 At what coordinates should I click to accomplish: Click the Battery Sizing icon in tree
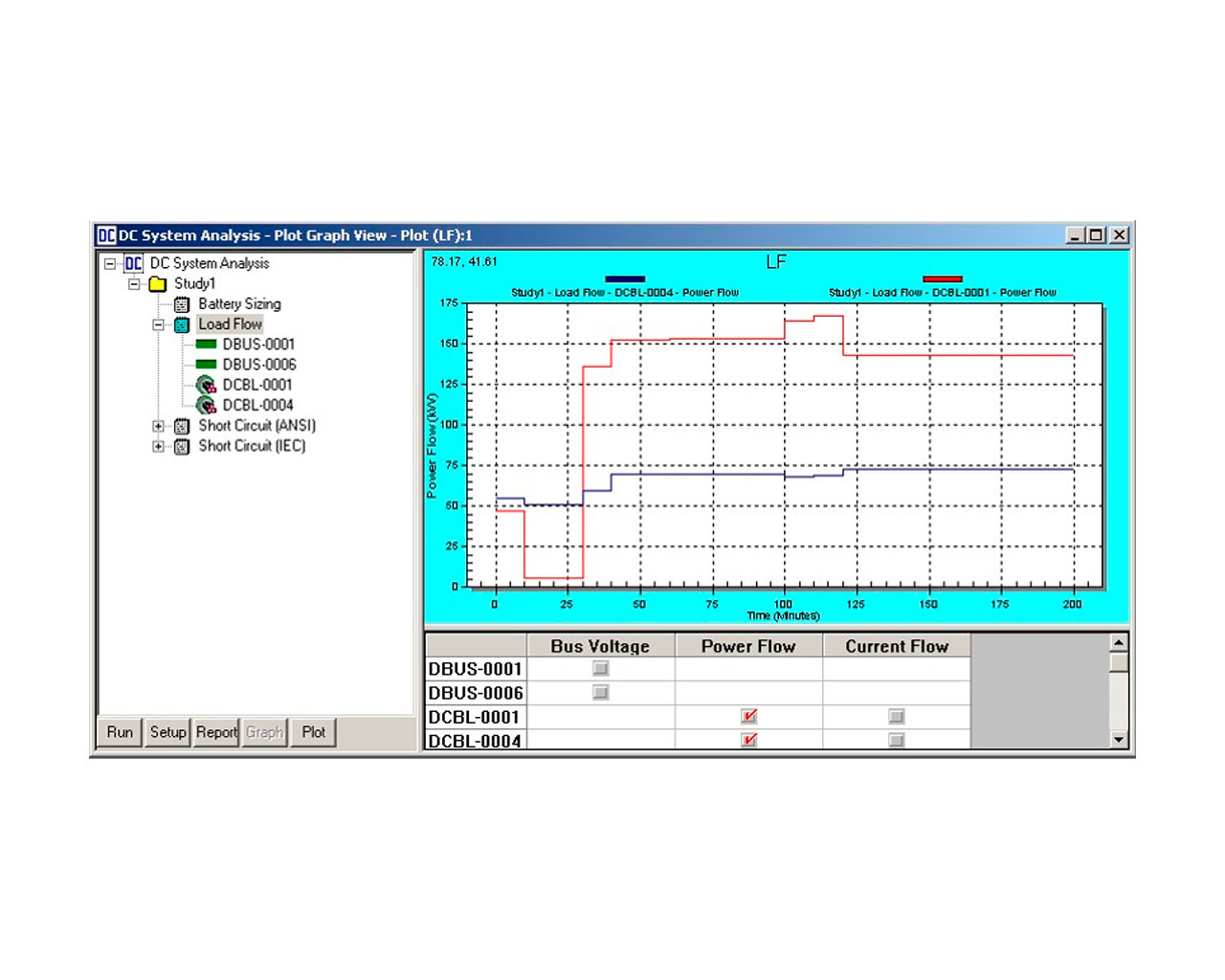click(x=182, y=304)
